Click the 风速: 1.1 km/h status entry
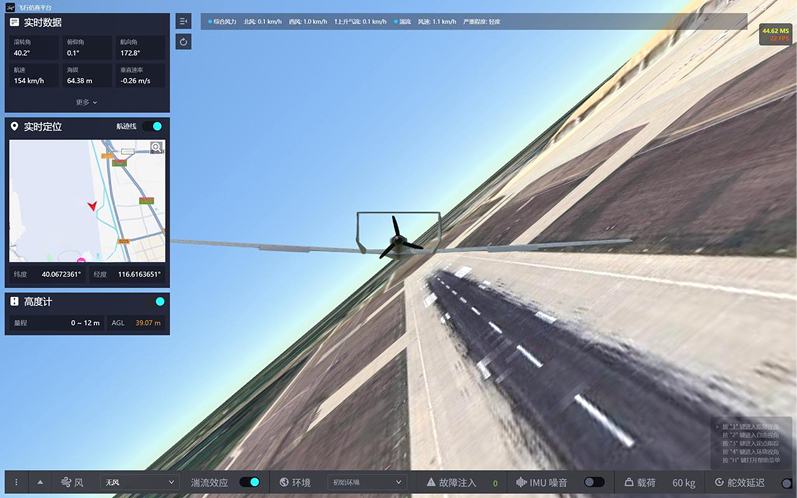797x498 pixels. click(x=437, y=22)
